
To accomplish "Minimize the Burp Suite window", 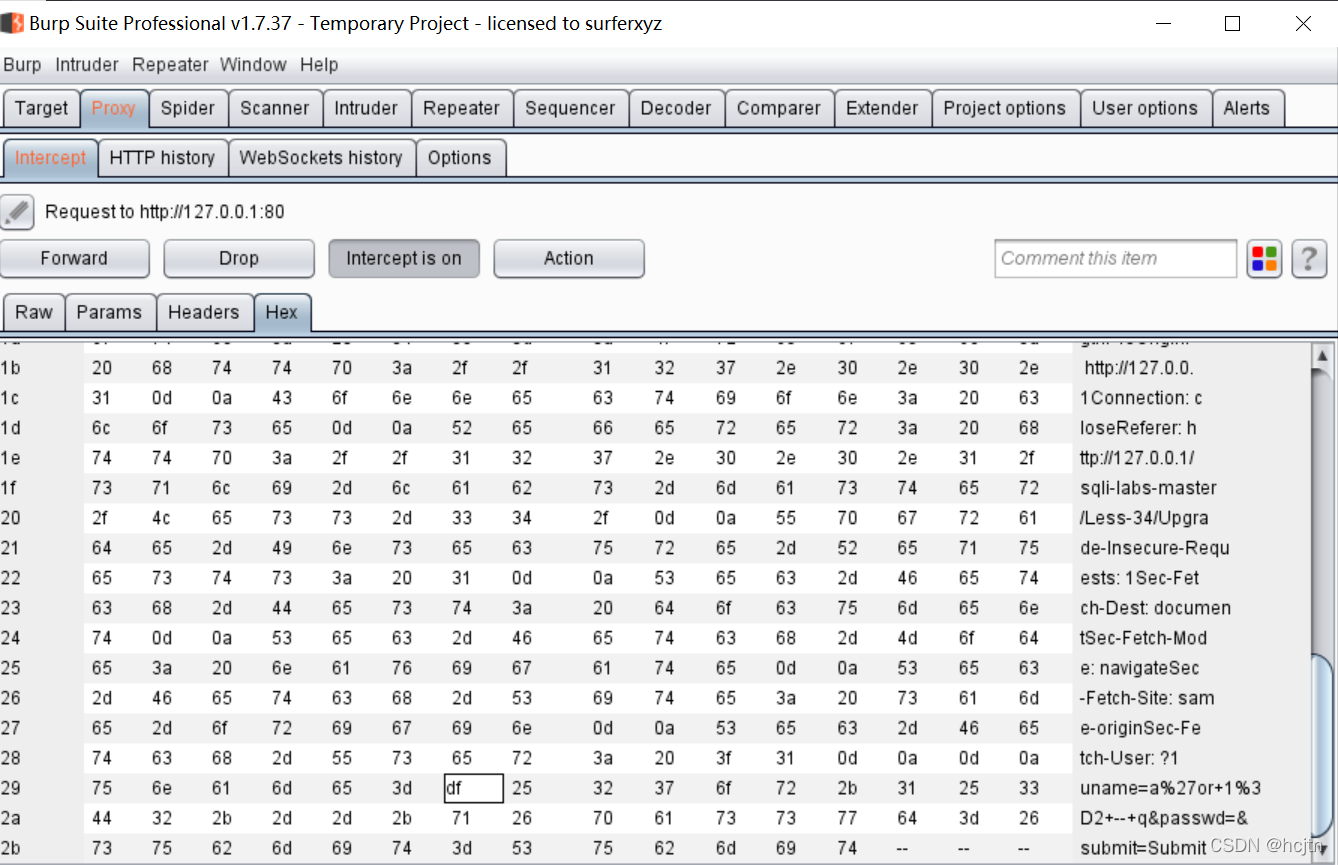I will tap(1161, 24).
